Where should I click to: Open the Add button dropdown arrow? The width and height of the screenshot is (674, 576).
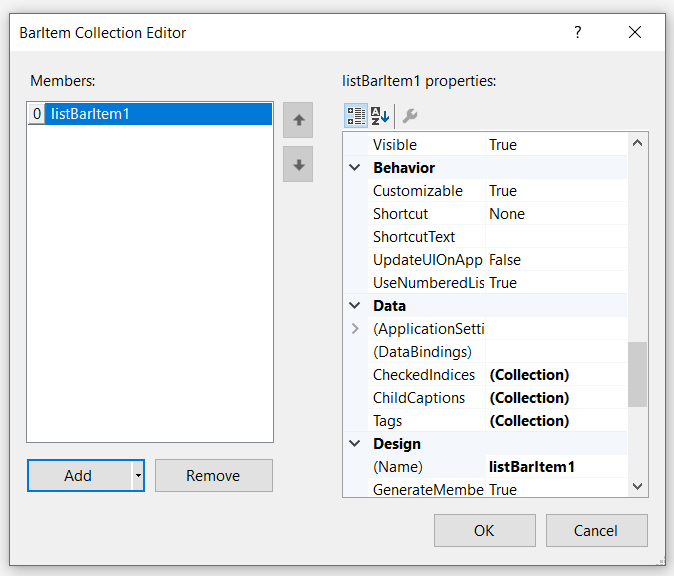pos(138,476)
